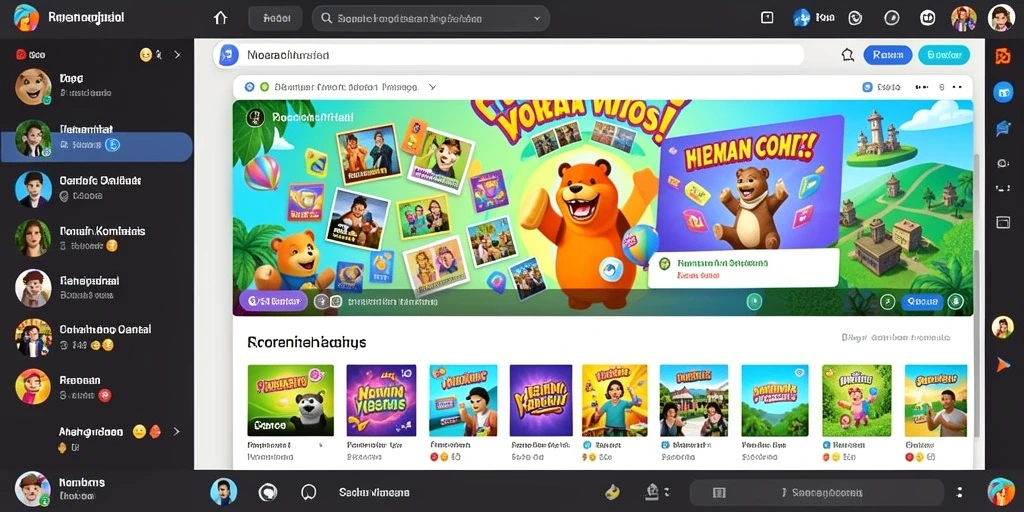Click the round chat ring icon in bottom bar

tap(268, 492)
